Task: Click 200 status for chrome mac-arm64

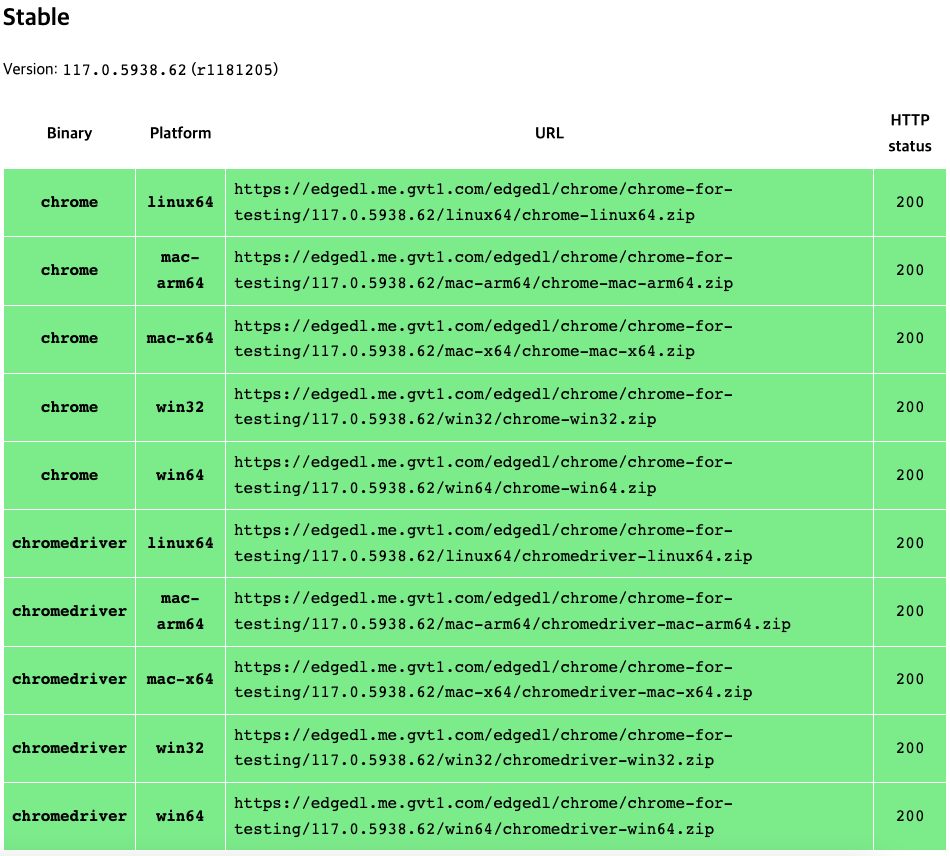Action: pos(910,270)
